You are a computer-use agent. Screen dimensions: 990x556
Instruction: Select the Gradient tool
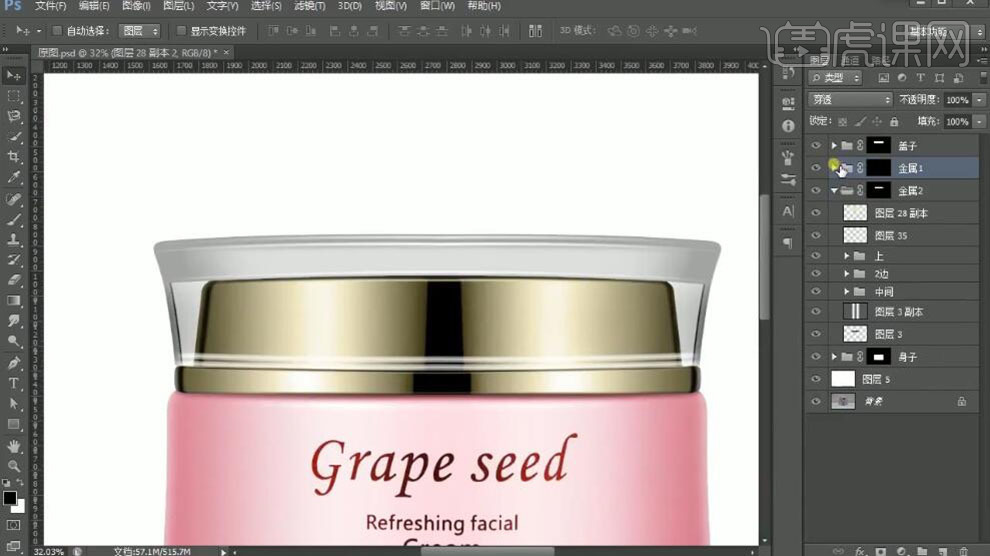(x=13, y=300)
